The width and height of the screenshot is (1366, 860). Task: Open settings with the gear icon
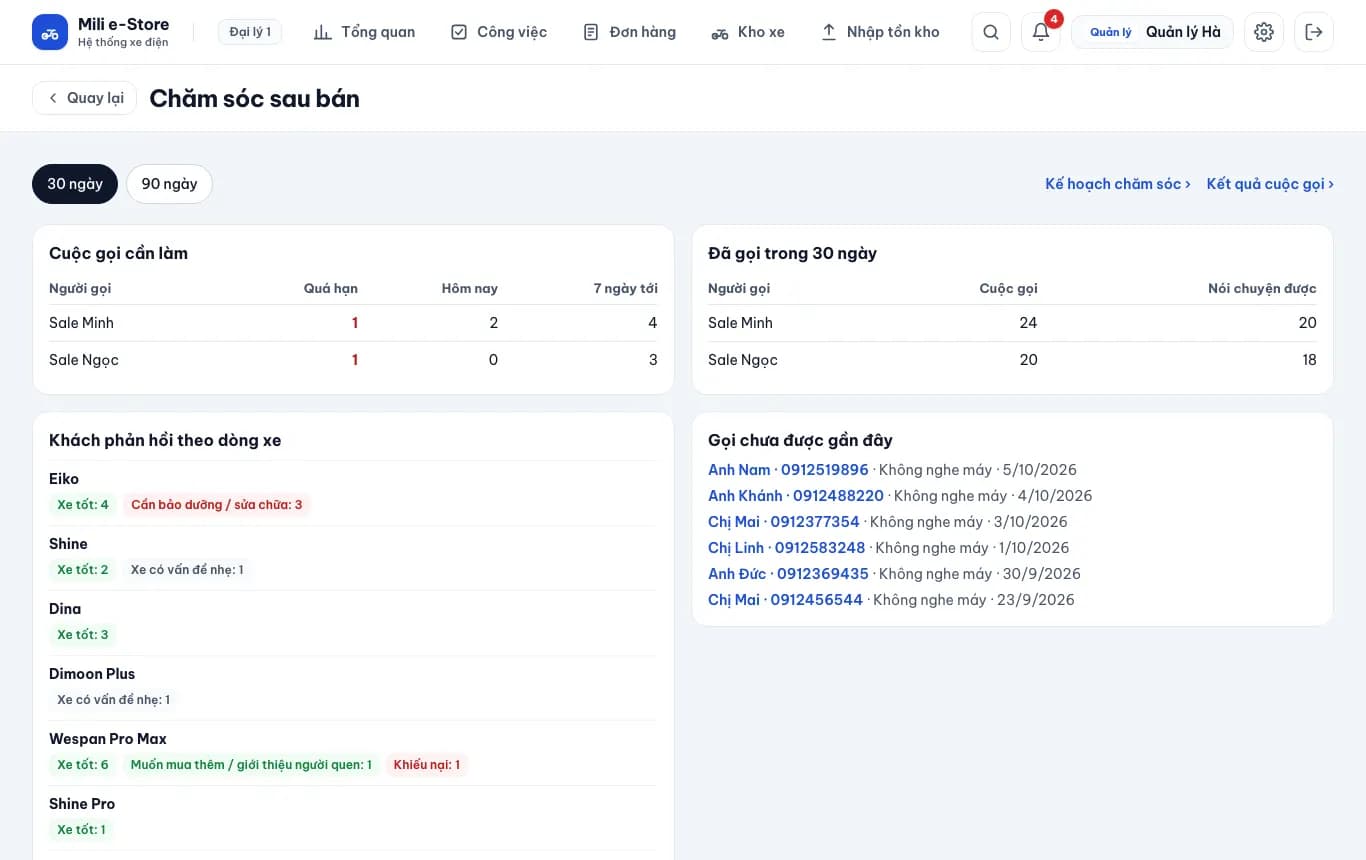click(x=1264, y=32)
